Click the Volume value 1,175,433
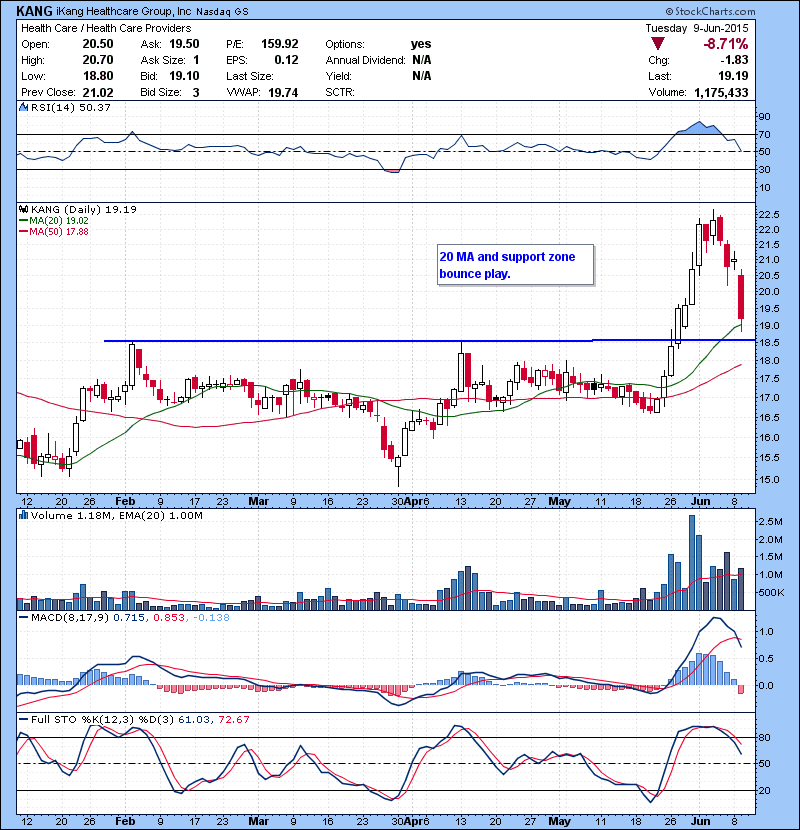 pos(721,92)
